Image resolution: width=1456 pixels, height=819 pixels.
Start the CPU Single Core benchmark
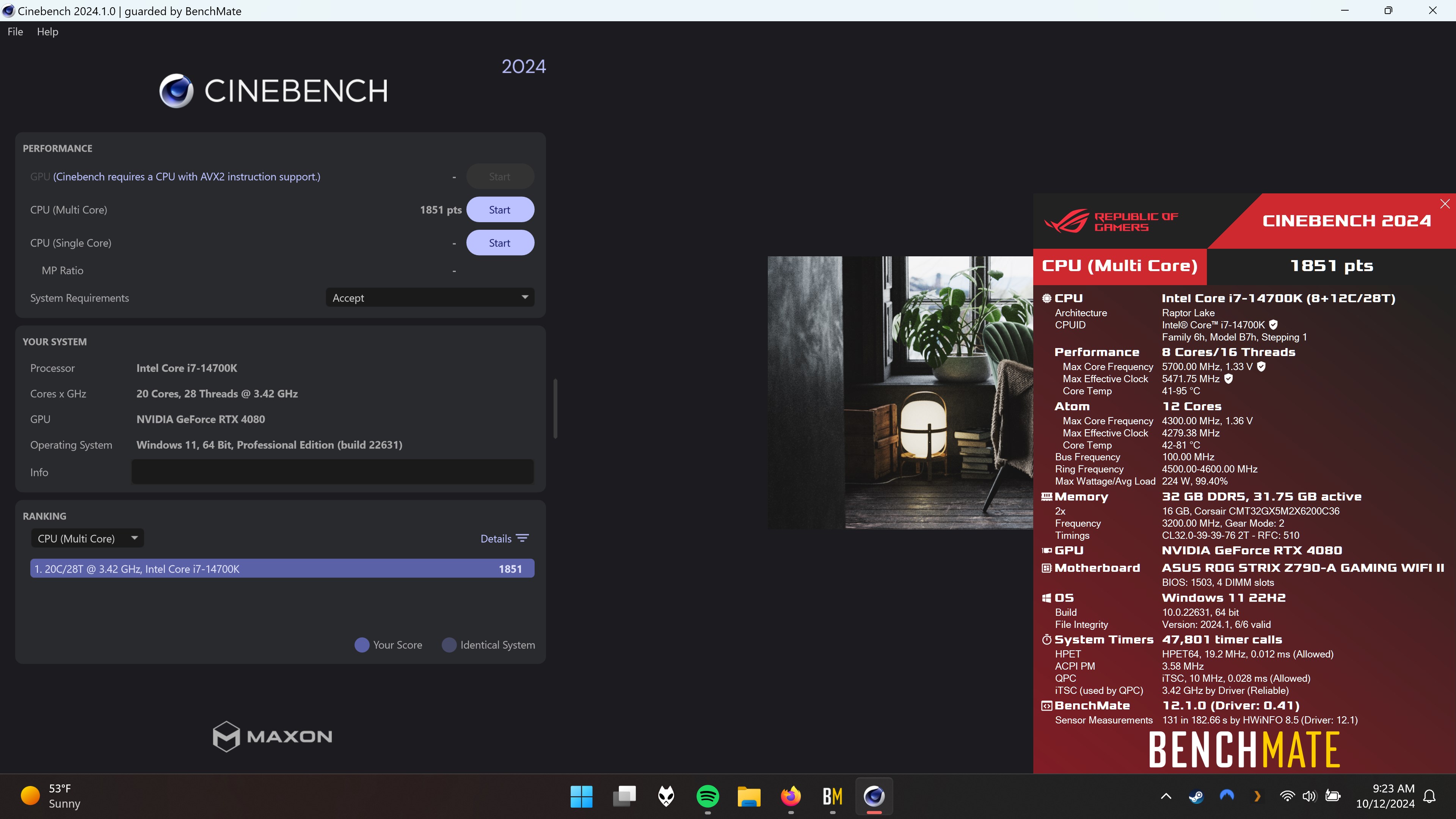(500, 243)
